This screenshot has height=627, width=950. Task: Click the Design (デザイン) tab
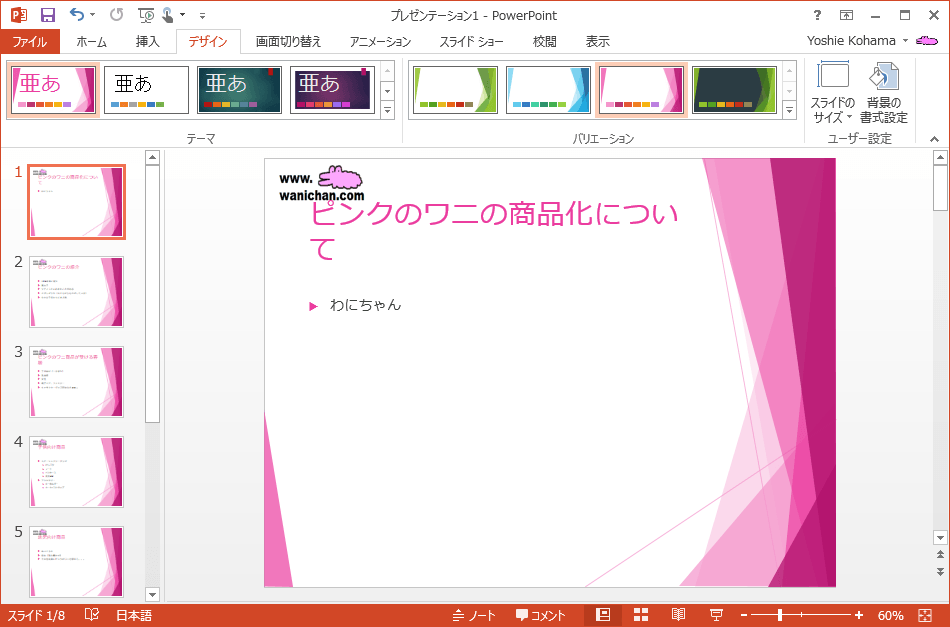(208, 41)
